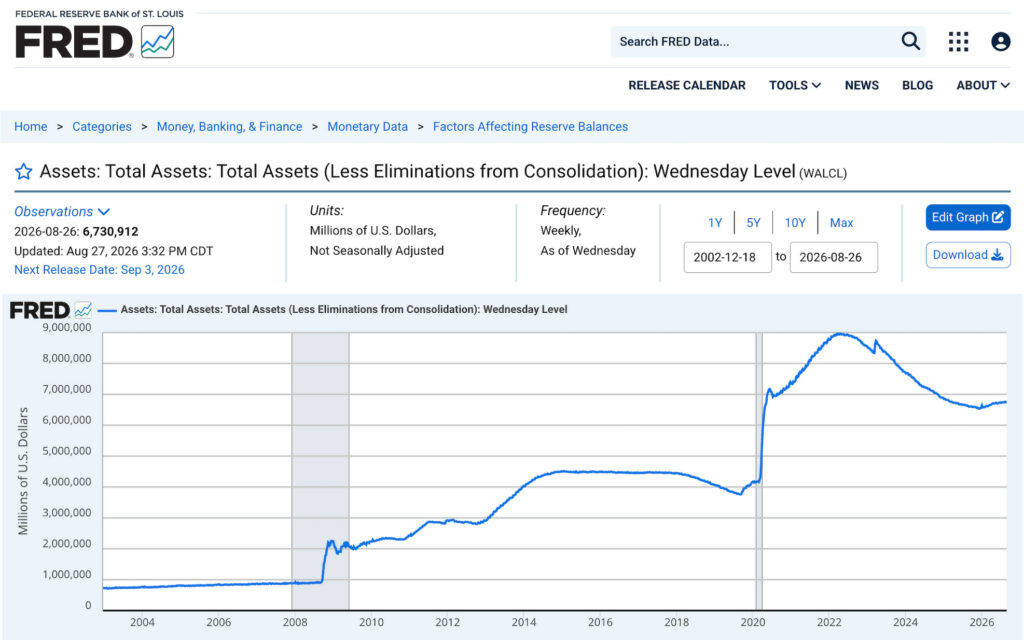Select the Max date range
Image resolution: width=1024 pixels, height=640 pixels.
pyautogui.click(x=841, y=223)
